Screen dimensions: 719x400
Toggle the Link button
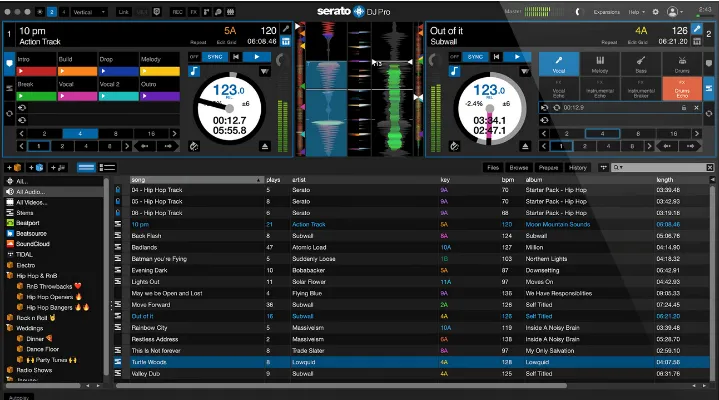124,12
